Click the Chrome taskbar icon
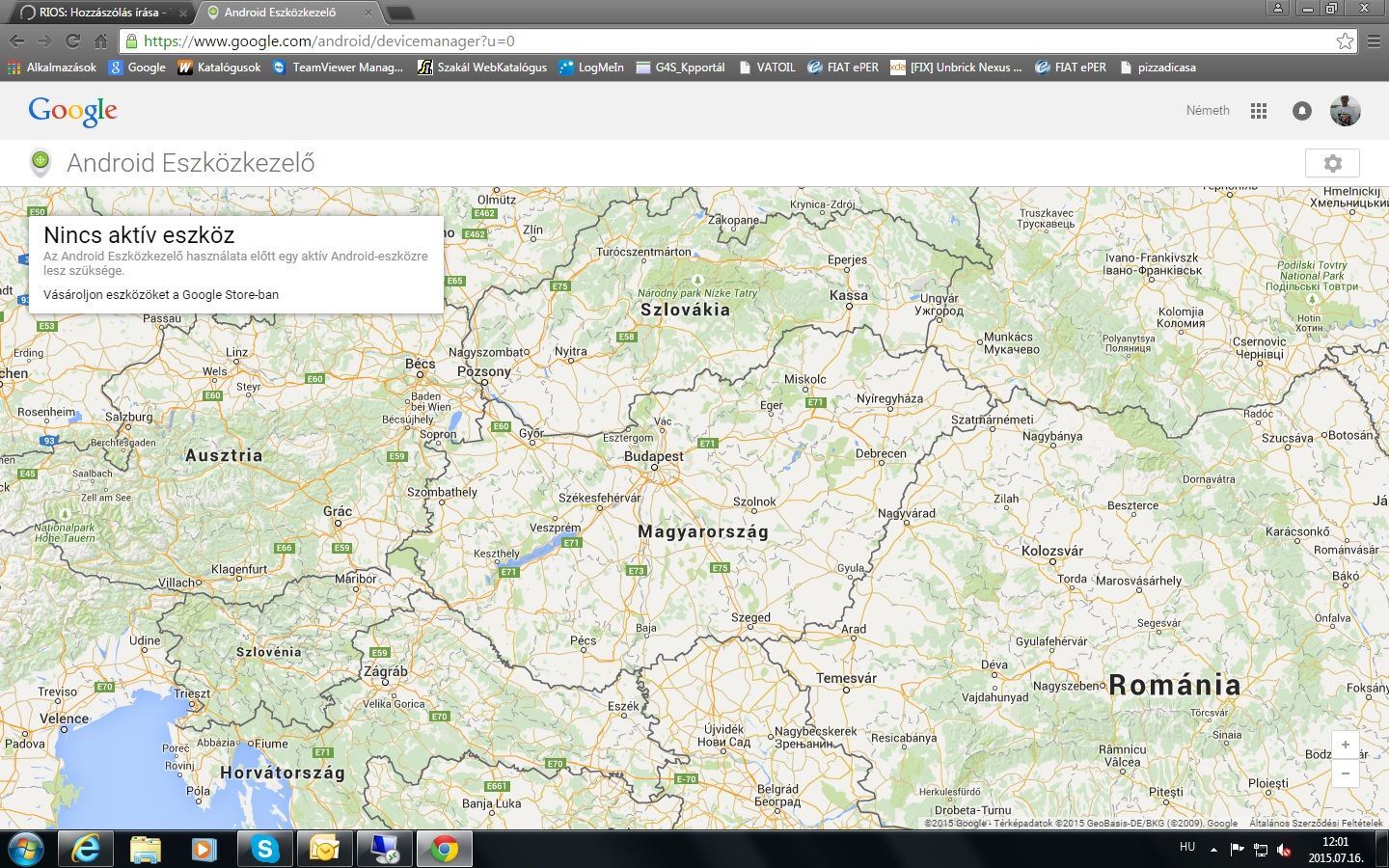1389x868 pixels. click(x=444, y=849)
